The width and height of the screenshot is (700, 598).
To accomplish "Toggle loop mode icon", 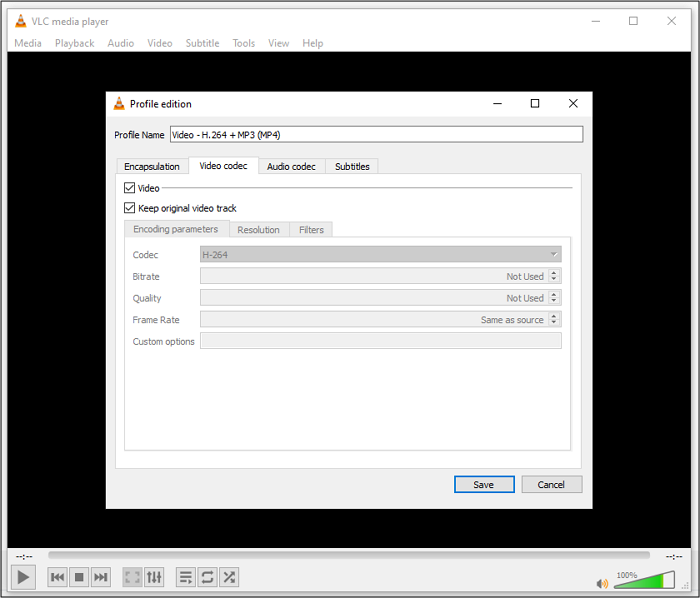I will click(x=207, y=577).
